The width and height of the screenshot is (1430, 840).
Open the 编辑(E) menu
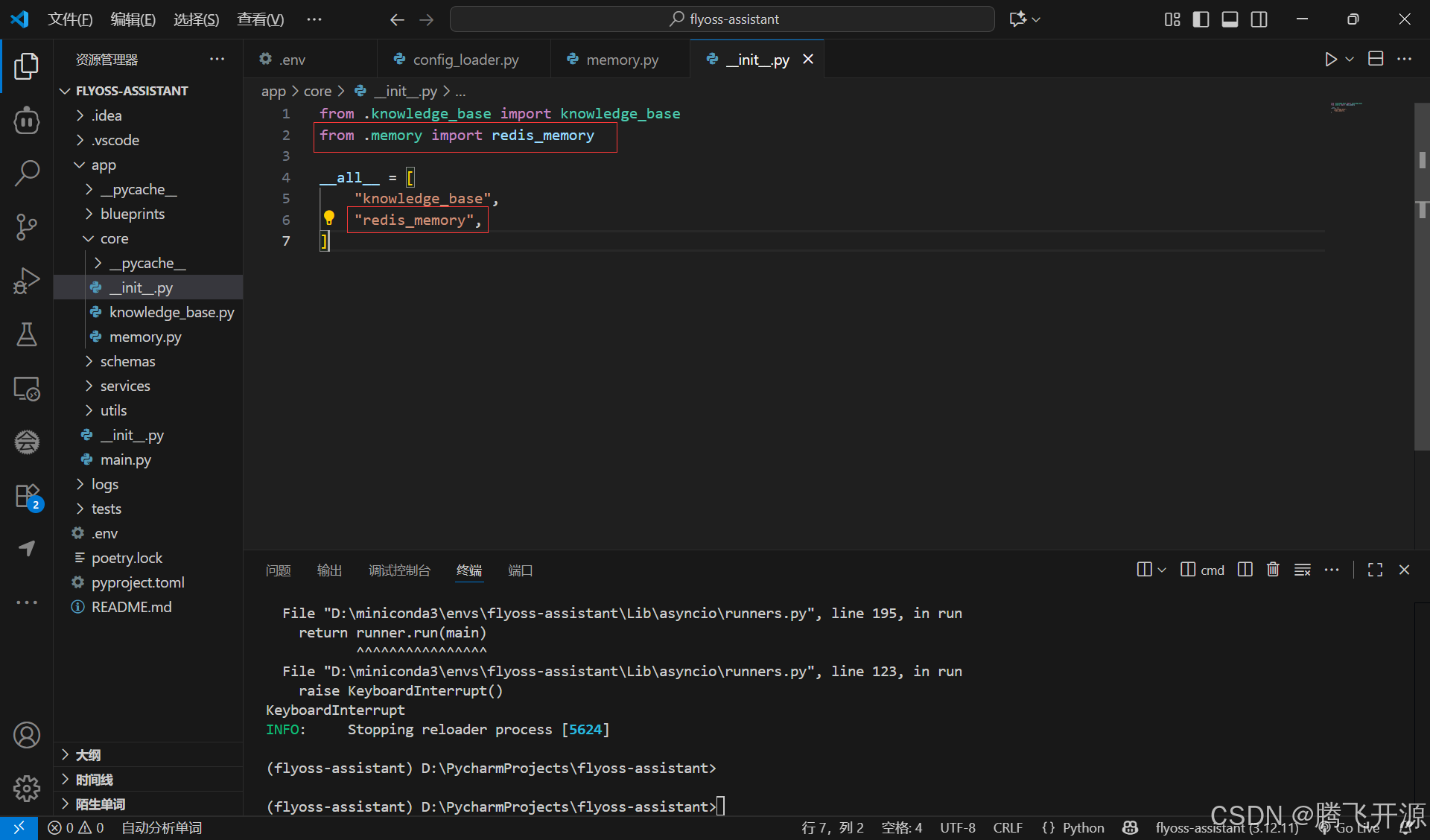133,19
